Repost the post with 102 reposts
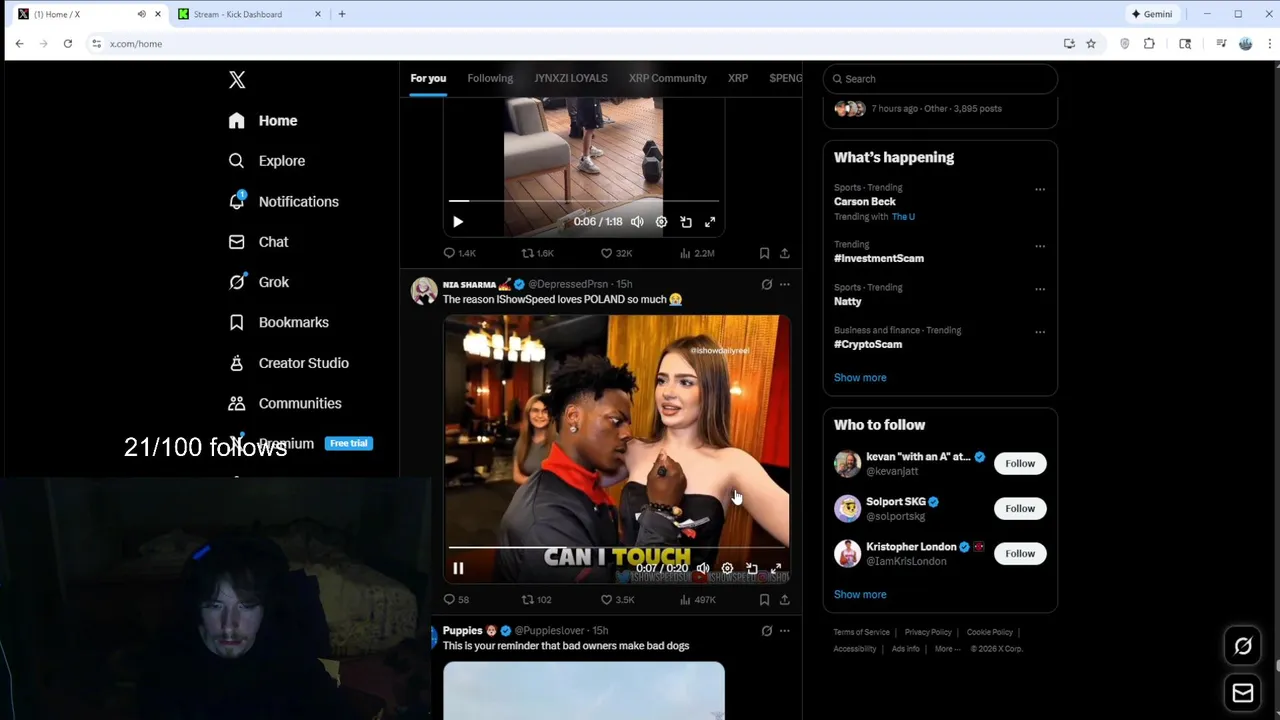 tap(536, 600)
